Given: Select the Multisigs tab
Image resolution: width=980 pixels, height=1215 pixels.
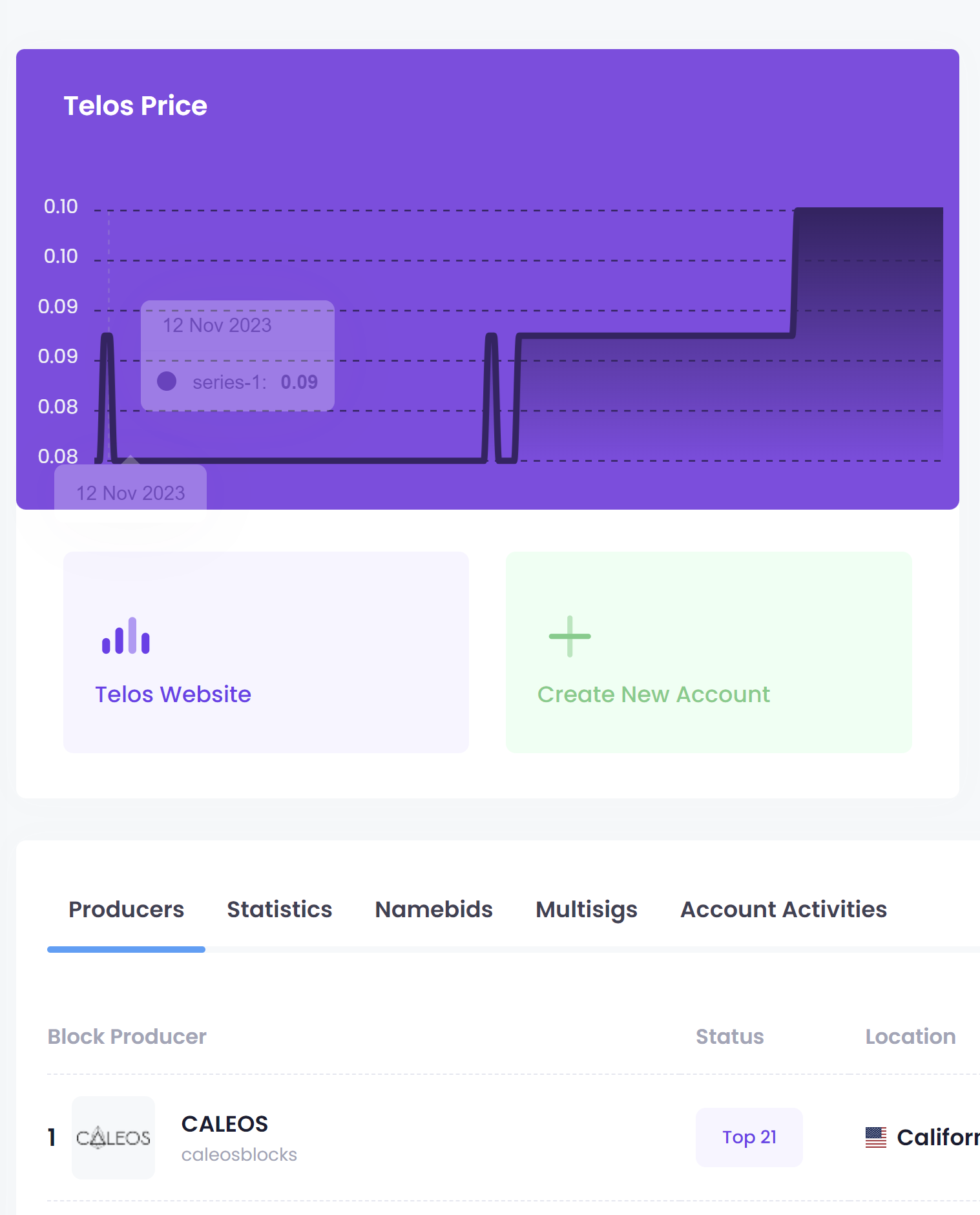Looking at the screenshot, I should (x=586, y=909).
